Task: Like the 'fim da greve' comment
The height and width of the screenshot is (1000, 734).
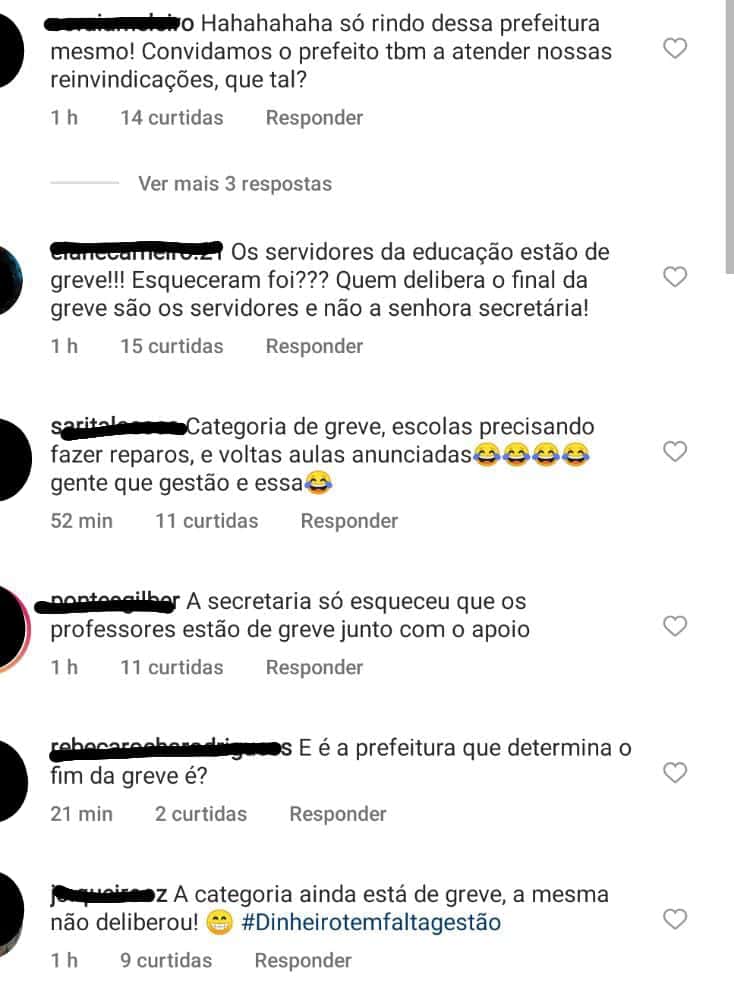Action: [x=675, y=772]
